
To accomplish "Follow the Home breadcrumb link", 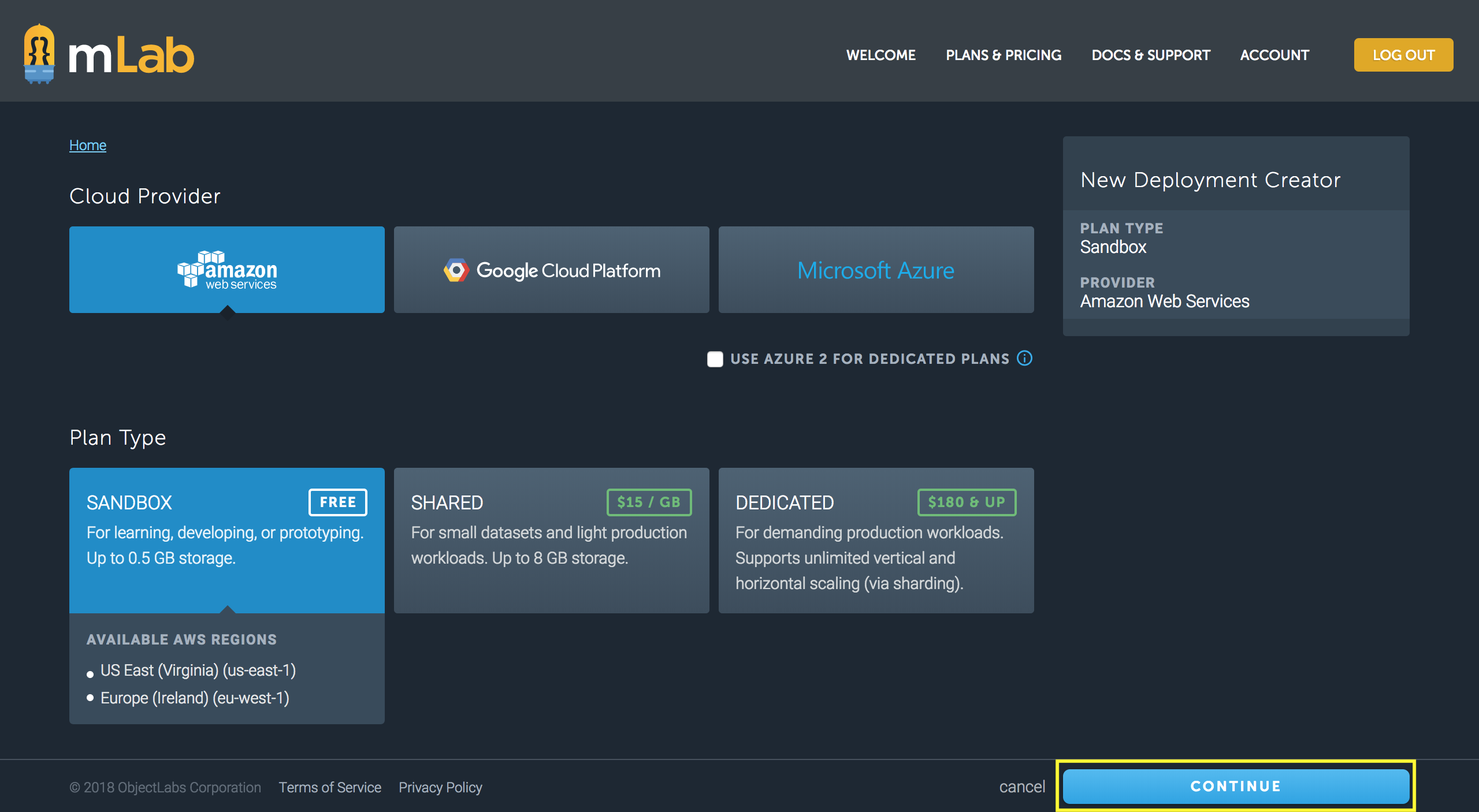I will coord(88,145).
